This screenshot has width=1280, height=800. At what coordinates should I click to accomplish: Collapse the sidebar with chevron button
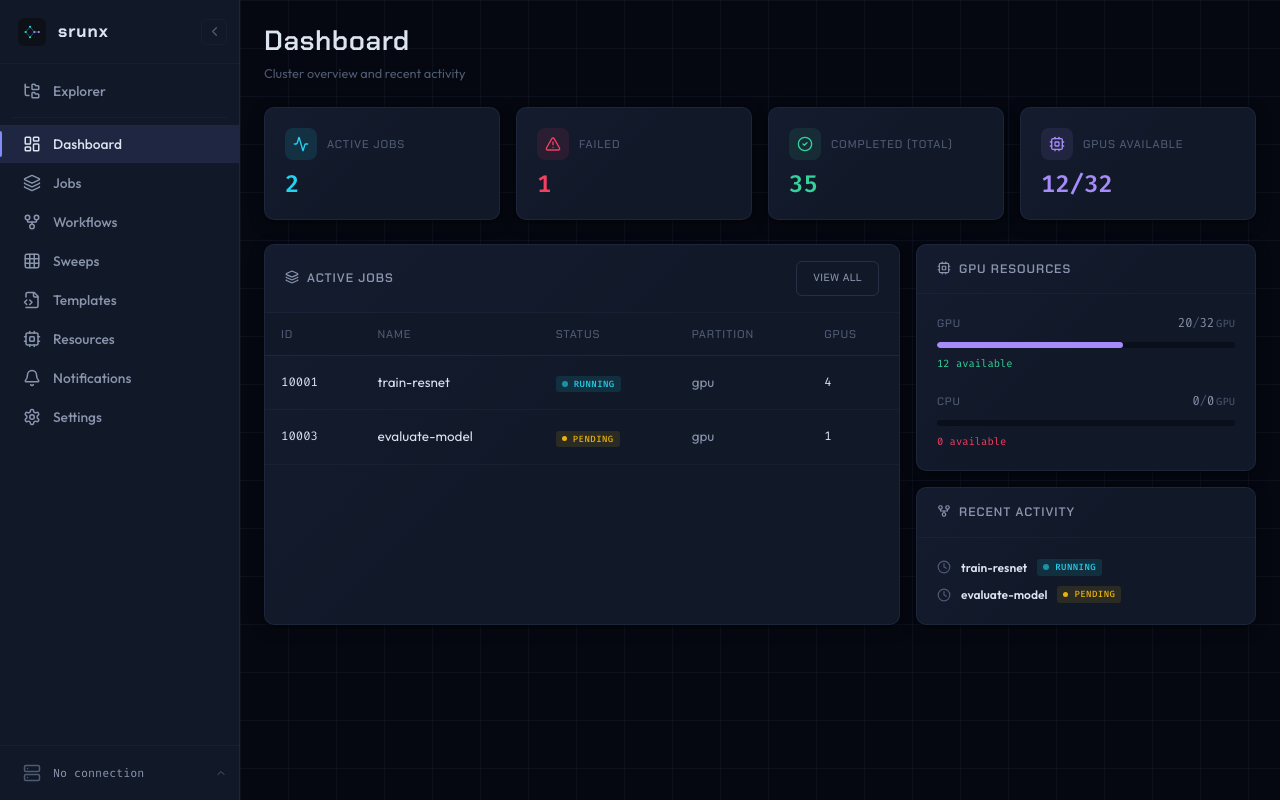214,32
